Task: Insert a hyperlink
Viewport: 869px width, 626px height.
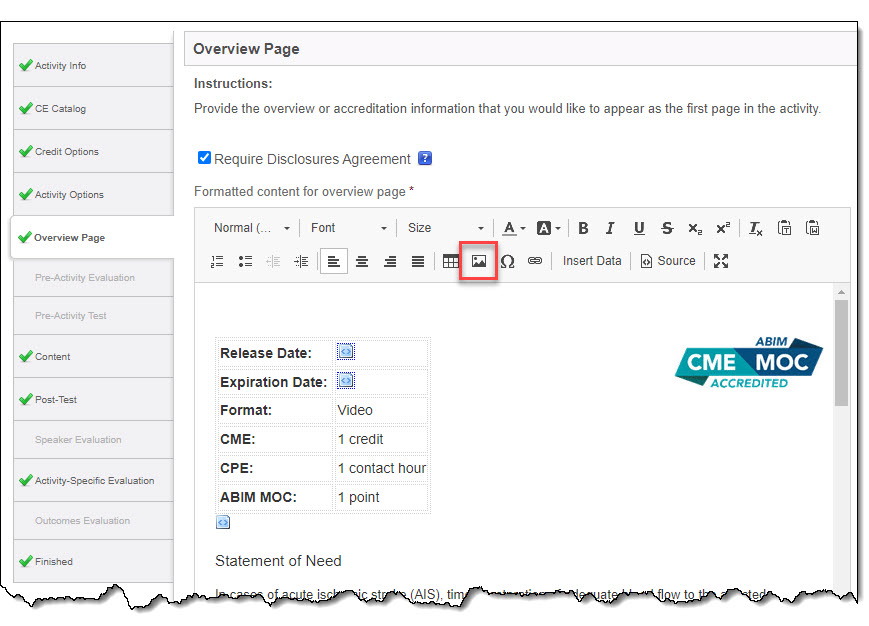Action: coord(535,261)
